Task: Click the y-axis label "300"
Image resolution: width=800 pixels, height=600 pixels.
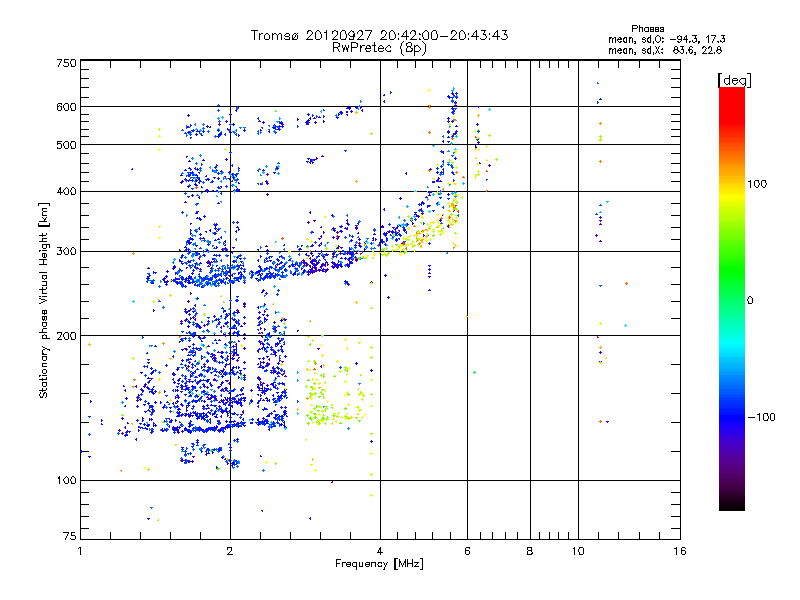Action: [x=66, y=252]
